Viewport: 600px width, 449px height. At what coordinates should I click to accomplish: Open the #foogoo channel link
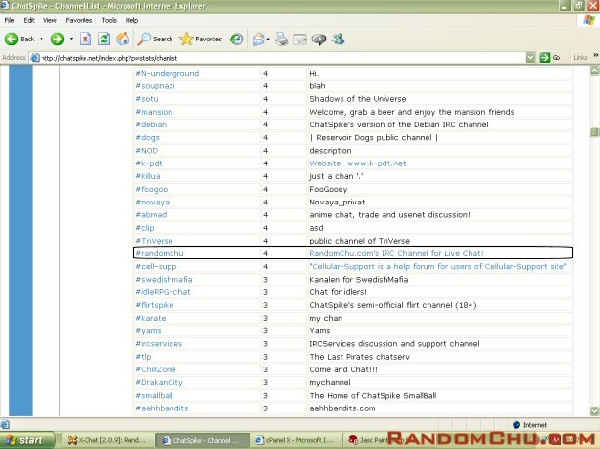coord(152,189)
